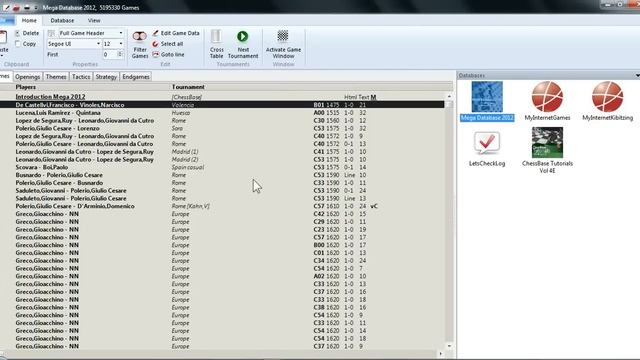The image size is (640, 360).
Task: Switch to the Endgames tab
Action: [x=136, y=77]
